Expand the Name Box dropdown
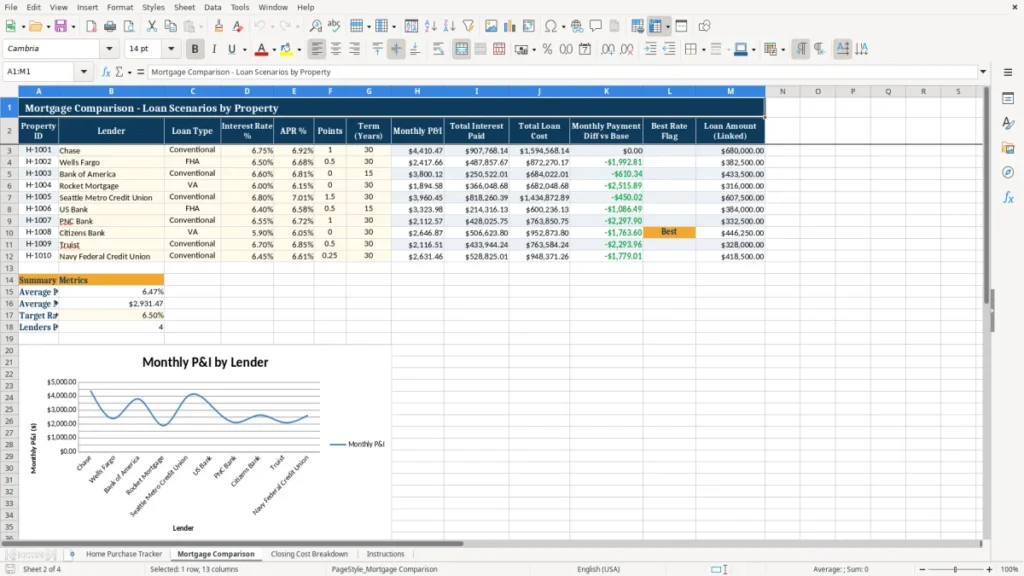1024x576 pixels. (x=84, y=72)
